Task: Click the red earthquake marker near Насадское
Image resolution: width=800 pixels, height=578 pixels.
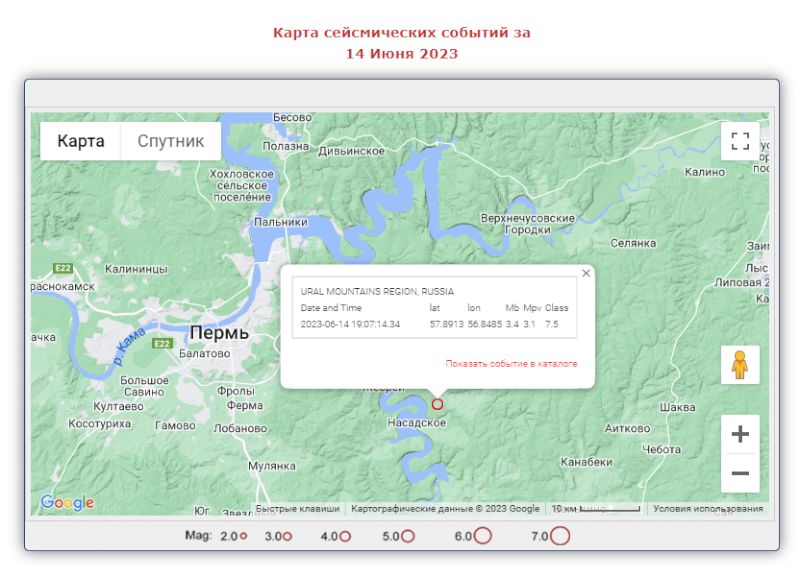Action: [x=437, y=404]
